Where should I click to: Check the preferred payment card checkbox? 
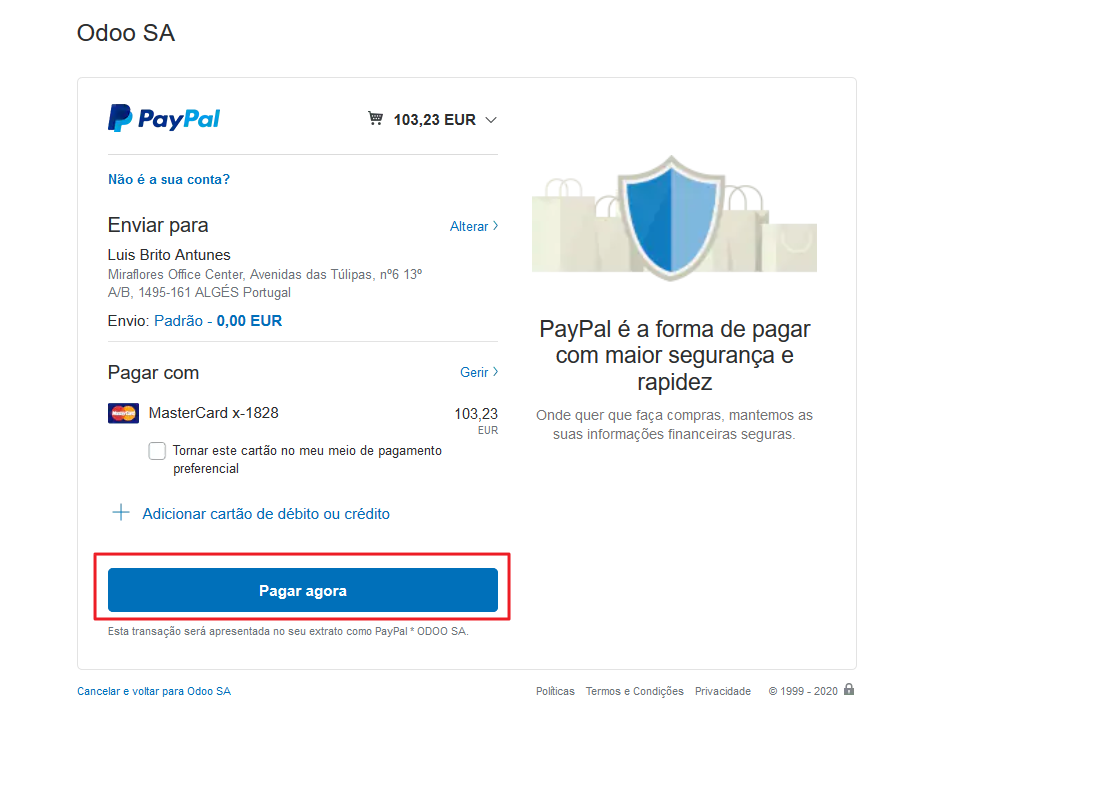click(x=157, y=451)
